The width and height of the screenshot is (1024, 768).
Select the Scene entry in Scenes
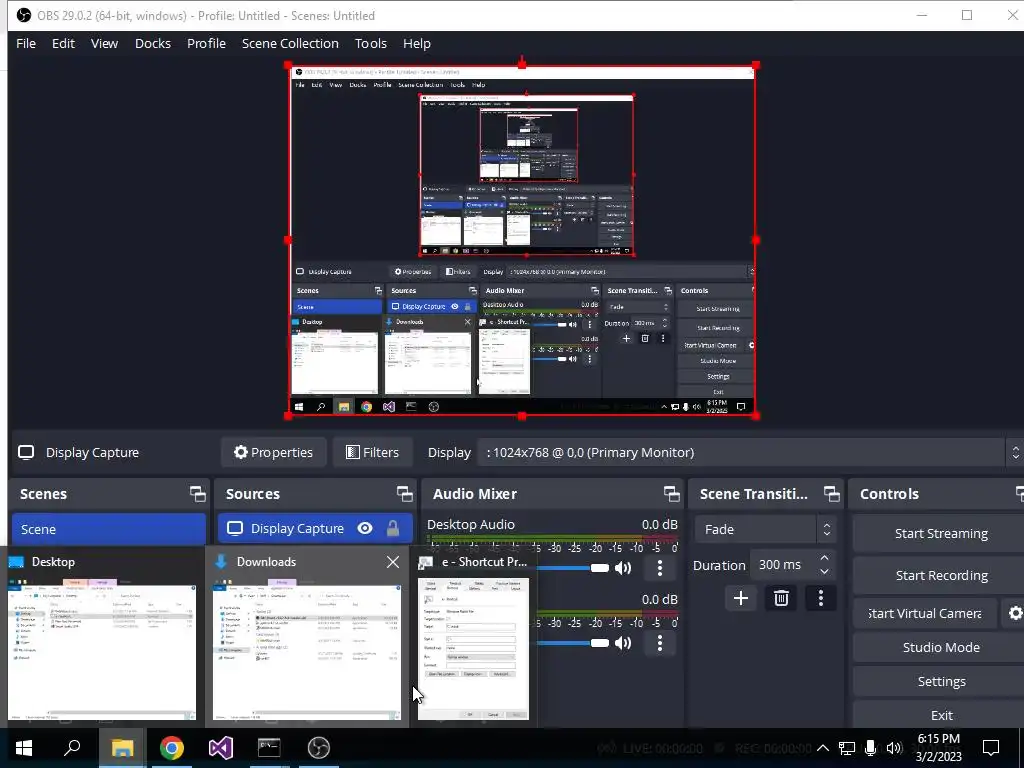108,529
